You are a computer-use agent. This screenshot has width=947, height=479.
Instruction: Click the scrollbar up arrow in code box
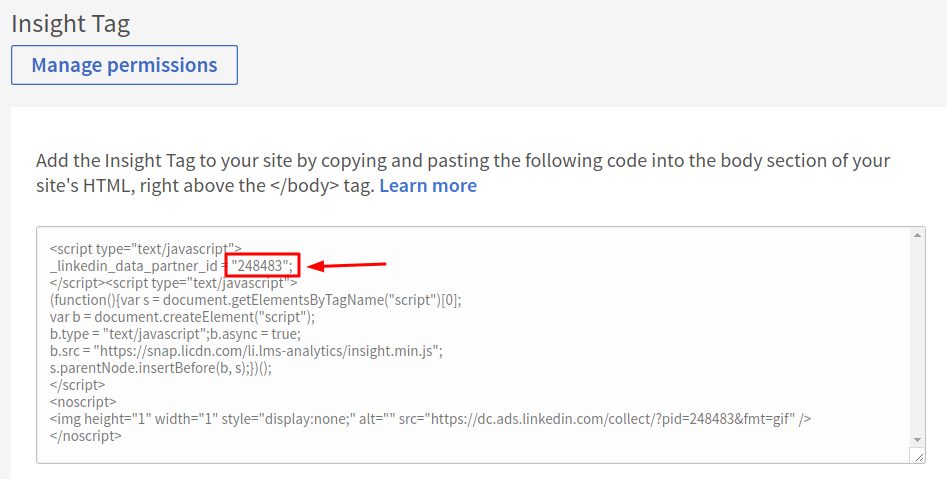[x=917, y=235]
